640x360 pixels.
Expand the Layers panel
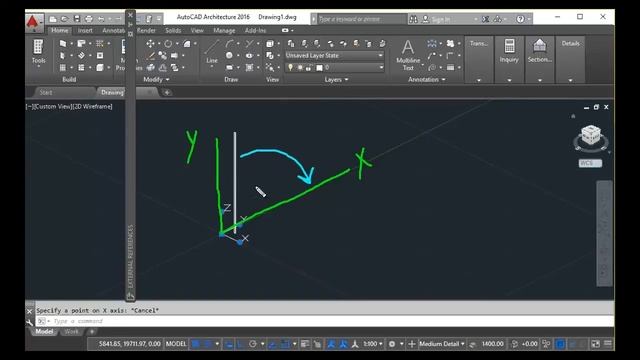pos(336,80)
